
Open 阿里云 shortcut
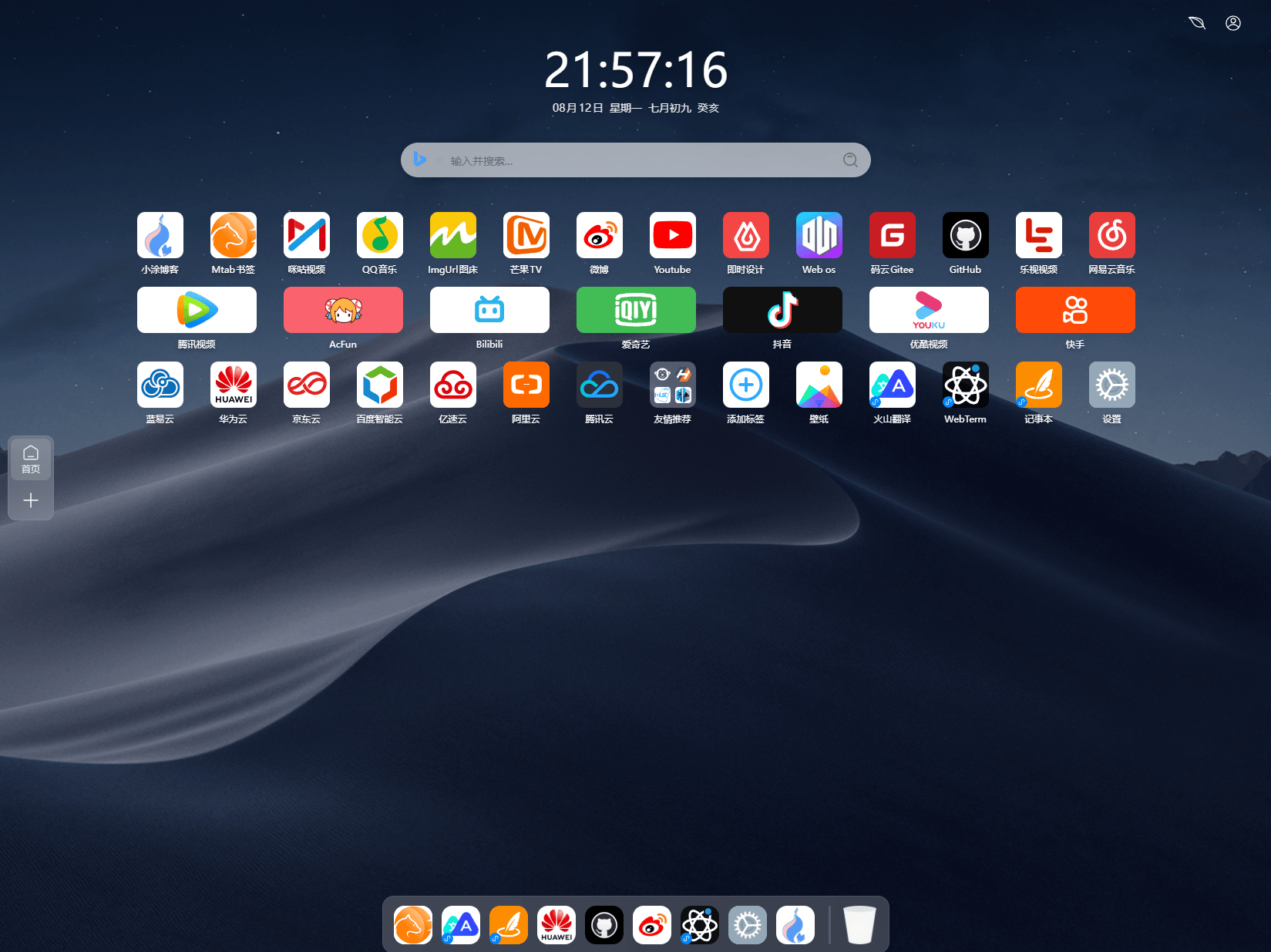point(526,385)
